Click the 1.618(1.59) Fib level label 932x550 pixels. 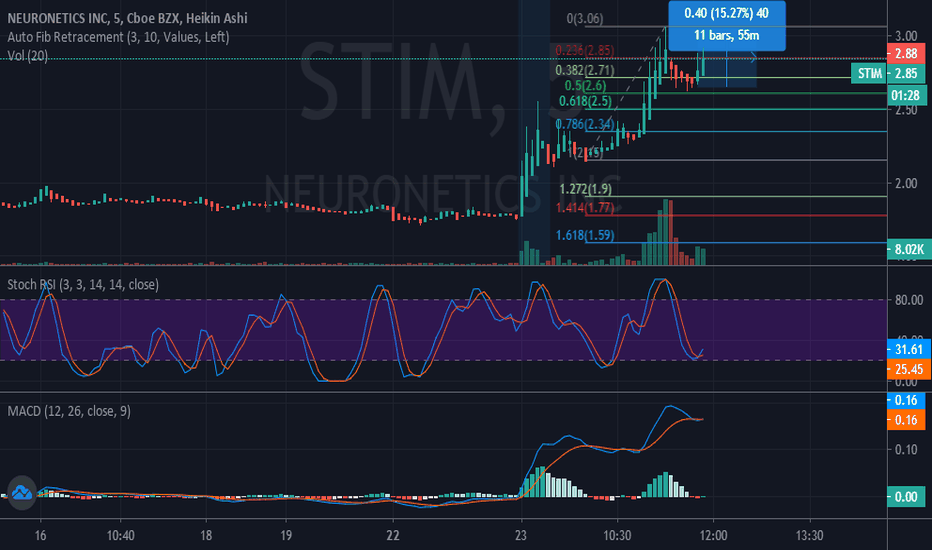[x=585, y=235]
